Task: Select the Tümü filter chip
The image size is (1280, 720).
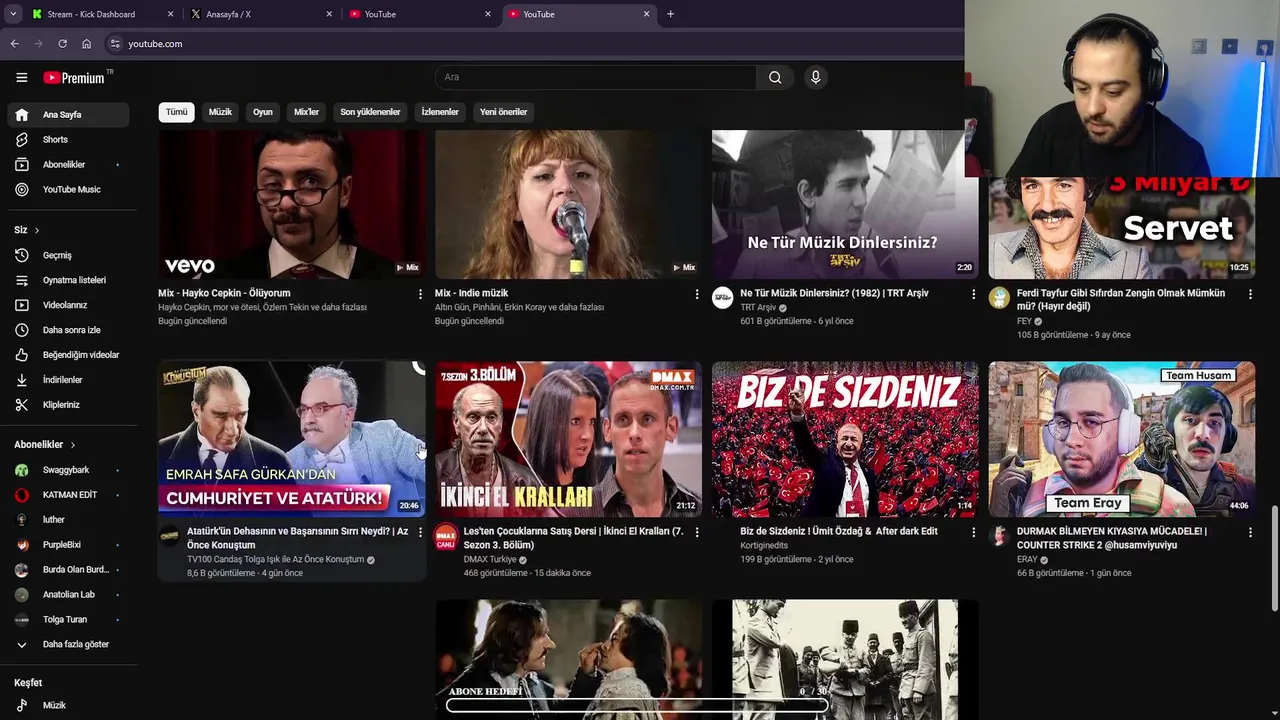Action: pos(176,112)
